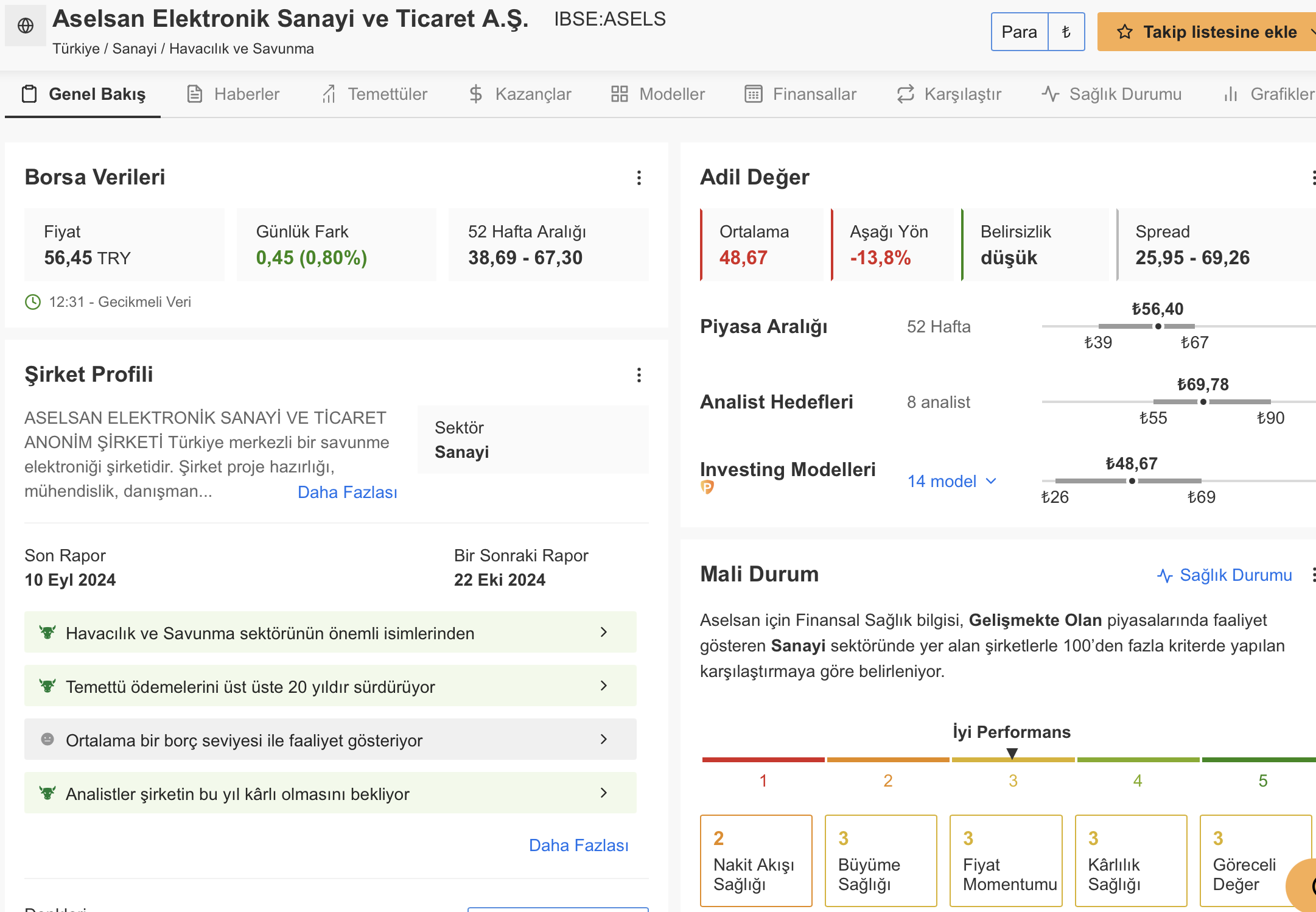This screenshot has width=1316, height=912.
Task: Click the Son Rapor date 10 Eyl 2024
Action: [x=70, y=580]
